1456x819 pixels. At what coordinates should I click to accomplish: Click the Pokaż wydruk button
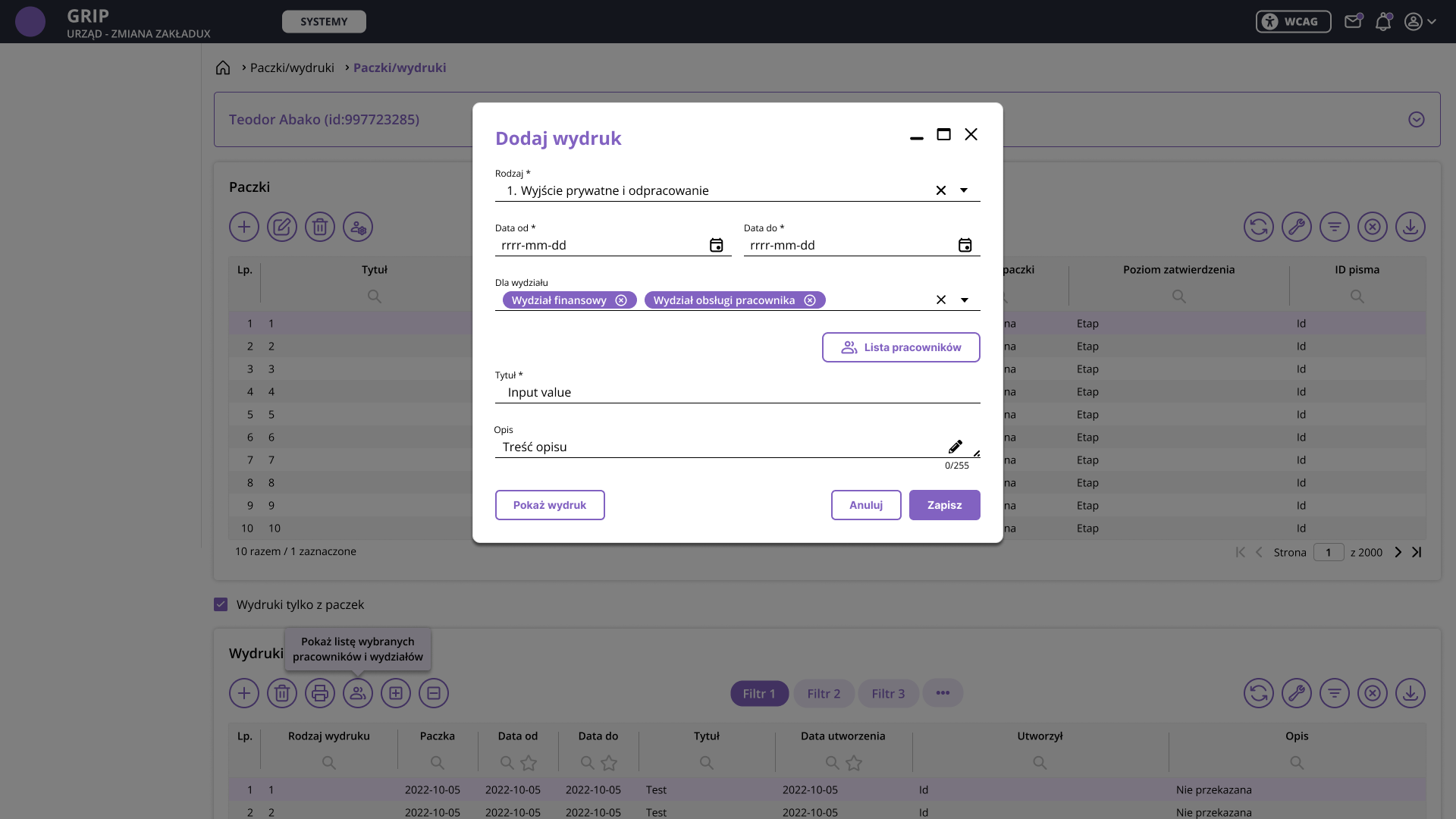click(550, 505)
